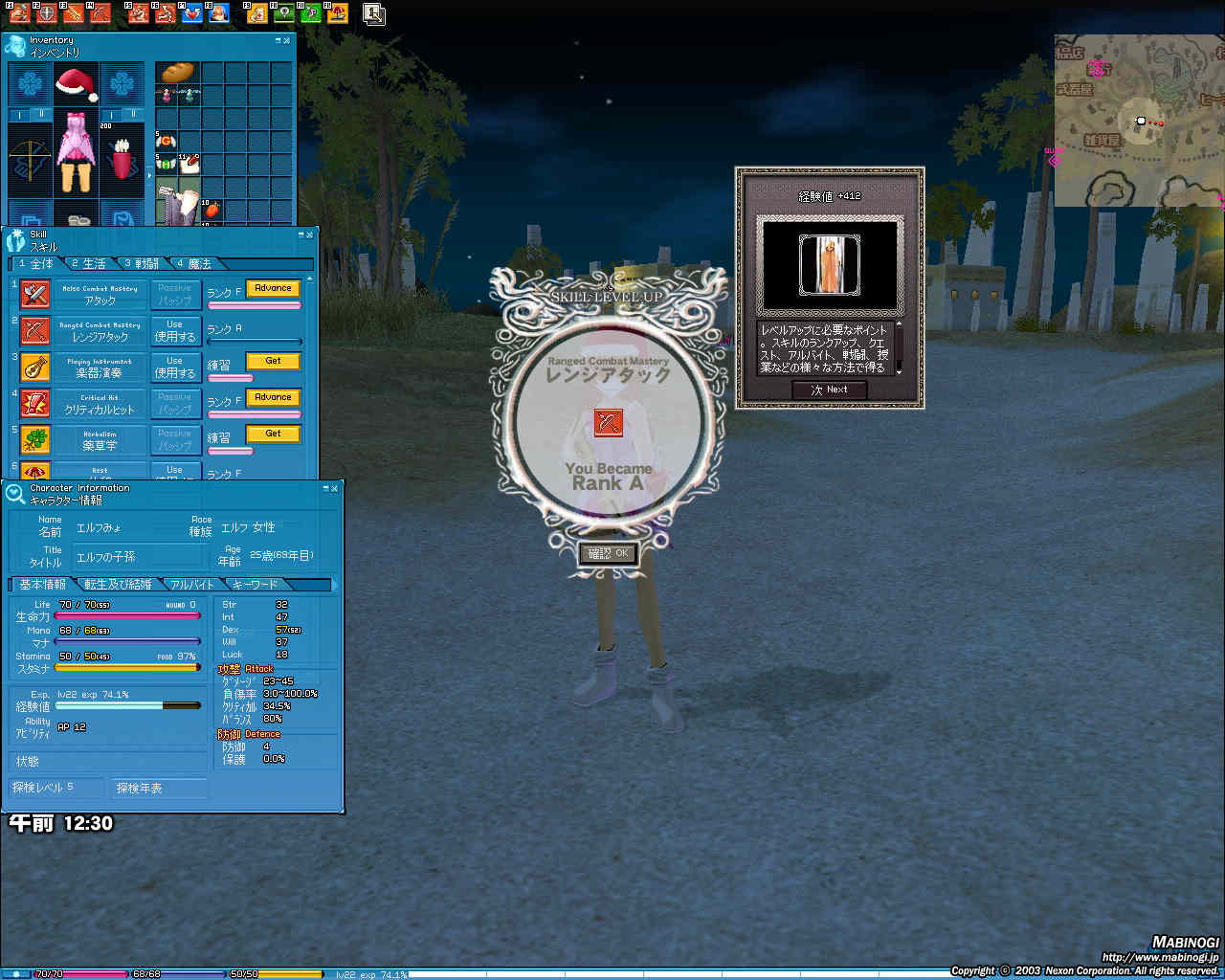Collapse equipment pane with inventory arrow
Screen dimensions: 1225x980
click(148, 176)
